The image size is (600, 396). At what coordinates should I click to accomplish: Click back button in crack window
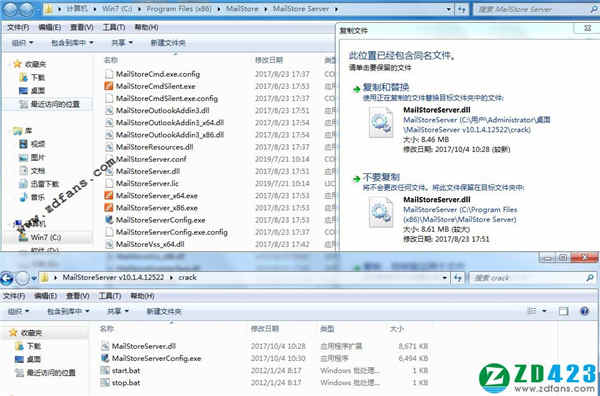7,279
